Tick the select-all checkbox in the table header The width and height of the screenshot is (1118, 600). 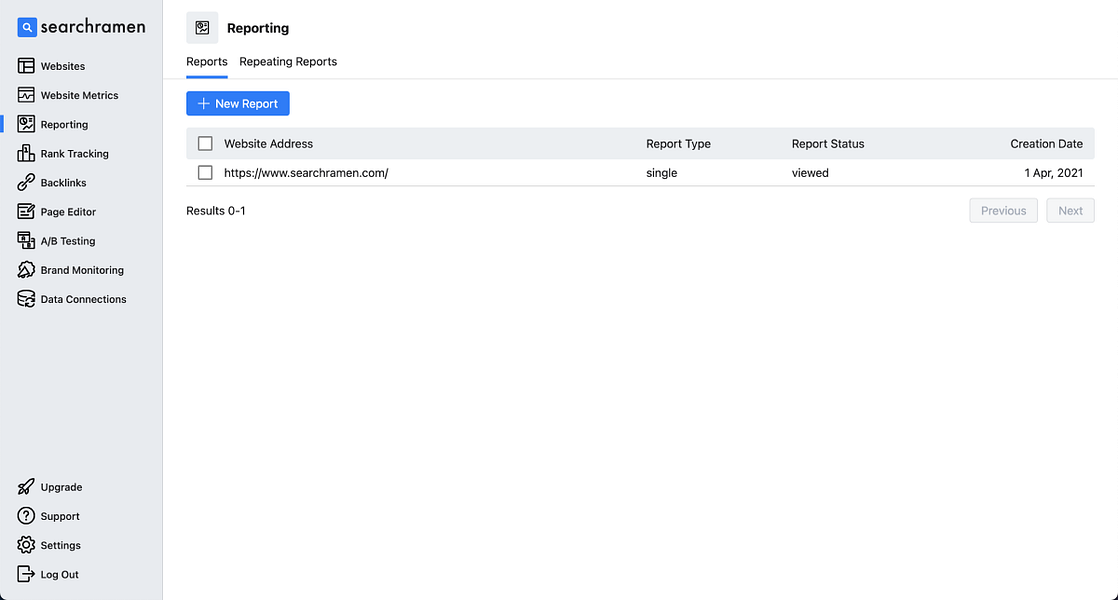point(205,143)
